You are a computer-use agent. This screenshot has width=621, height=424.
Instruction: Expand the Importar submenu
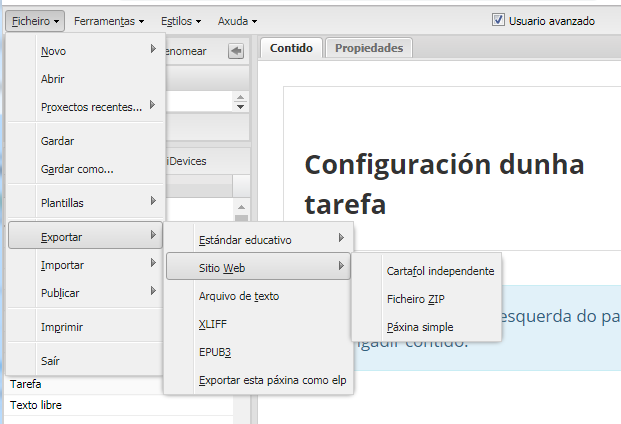[x=86, y=265]
